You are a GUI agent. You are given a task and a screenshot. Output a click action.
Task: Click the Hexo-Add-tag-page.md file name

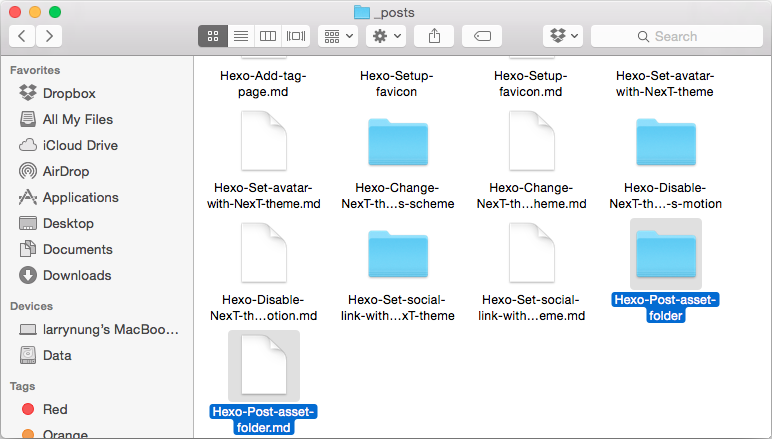click(x=263, y=84)
